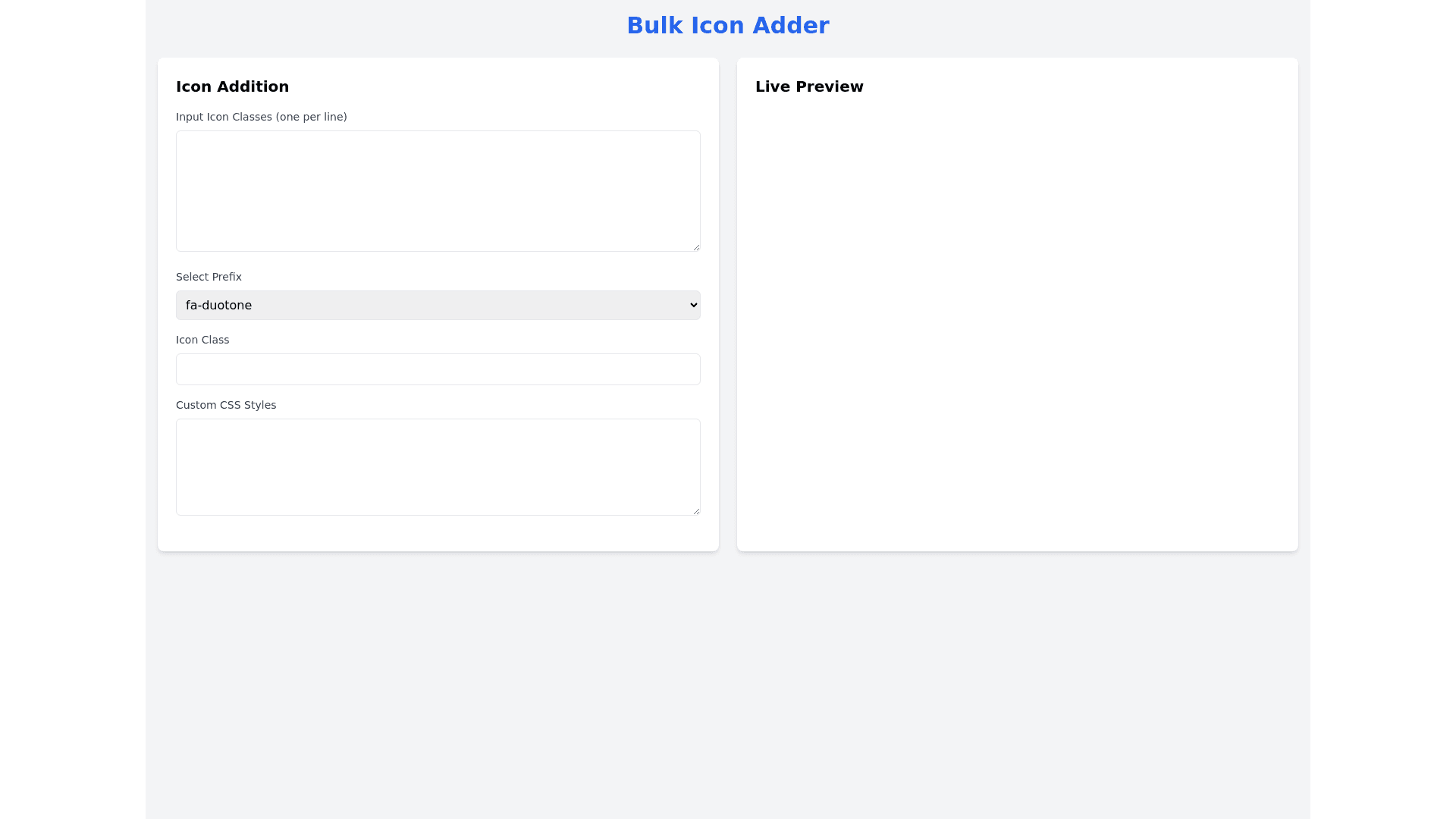The width and height of the screenshot is (1456, 819).
Task: Click the dropdown arrow beside fa-duotone
Action: pos(693,305)
